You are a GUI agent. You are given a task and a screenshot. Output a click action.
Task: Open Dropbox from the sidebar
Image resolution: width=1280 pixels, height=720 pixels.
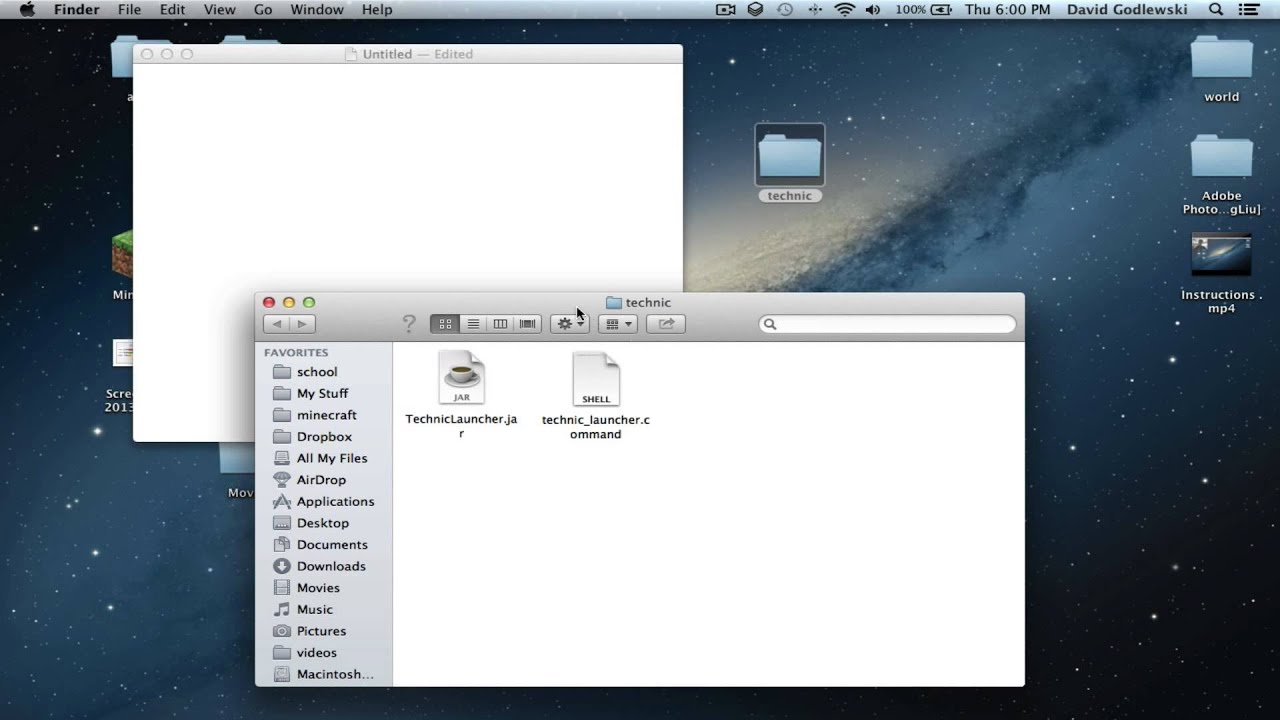pyautogui.click(x=325, y=437)
